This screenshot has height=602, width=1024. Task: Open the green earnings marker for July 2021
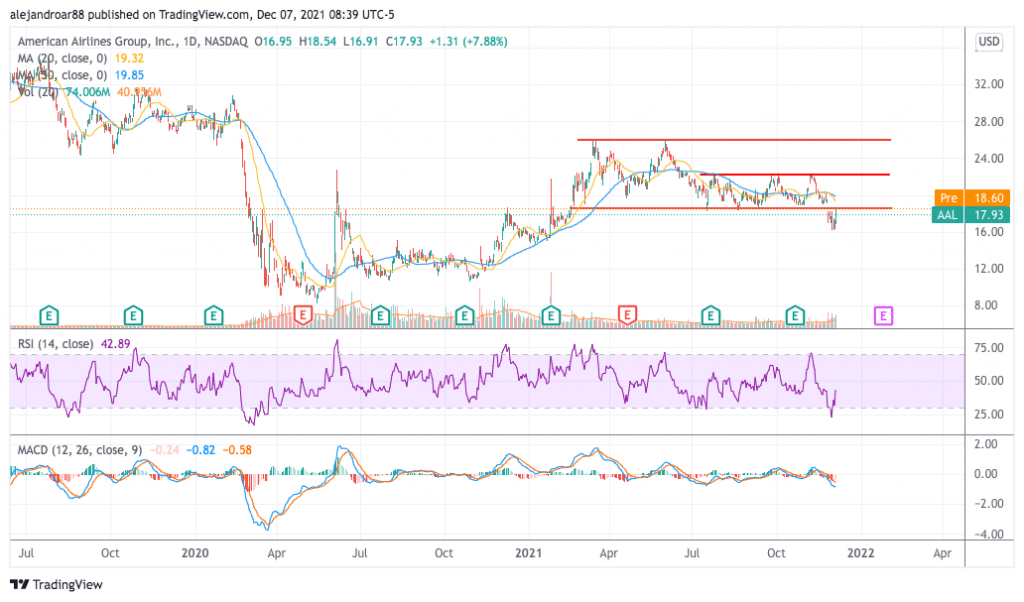pyautogui.click(x=711, y=316)
